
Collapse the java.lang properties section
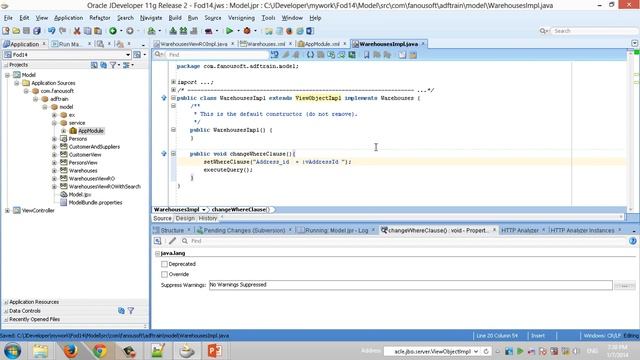click(158, 253)
